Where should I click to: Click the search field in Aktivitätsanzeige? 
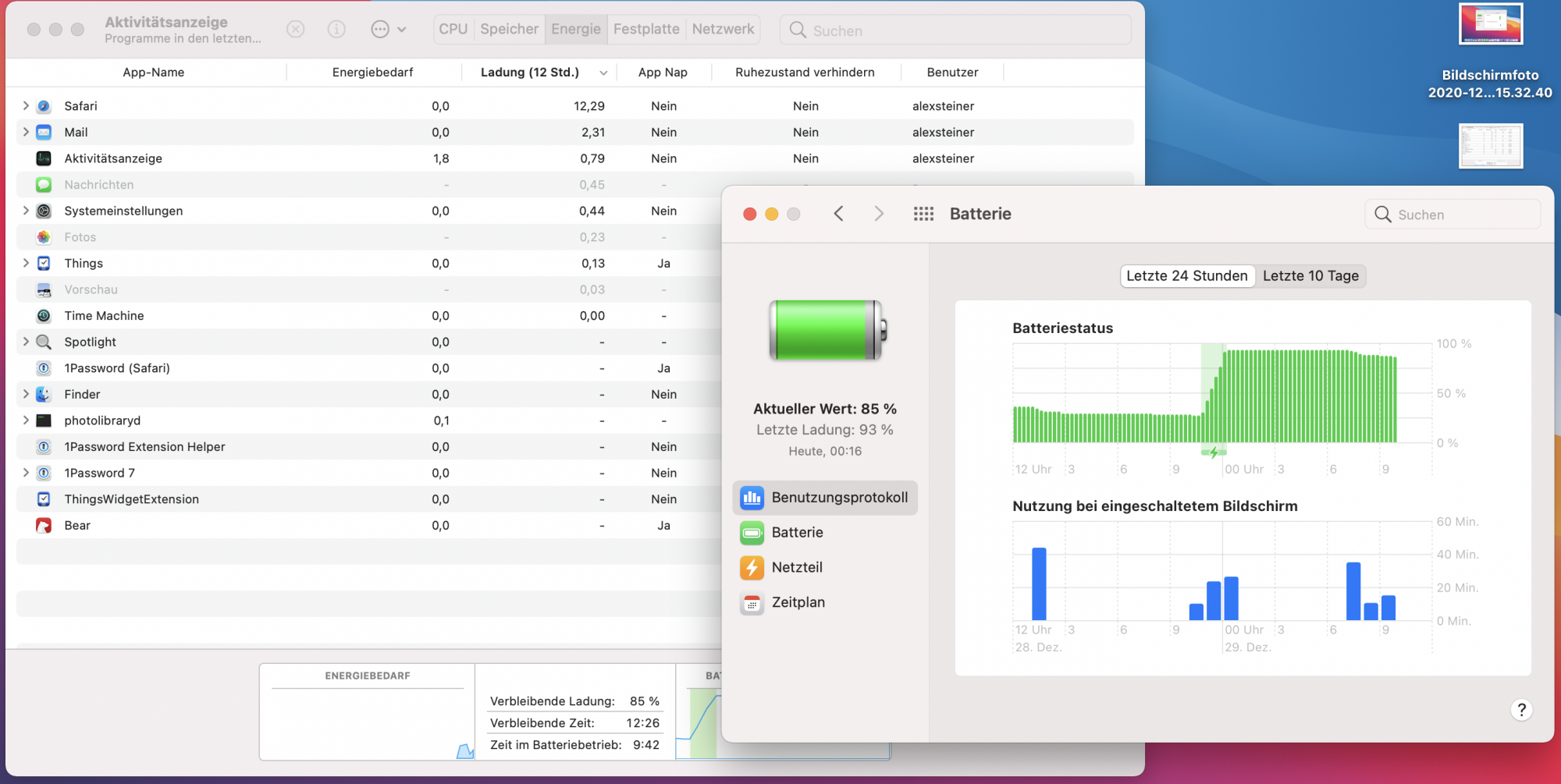click(x=955, y=30)
